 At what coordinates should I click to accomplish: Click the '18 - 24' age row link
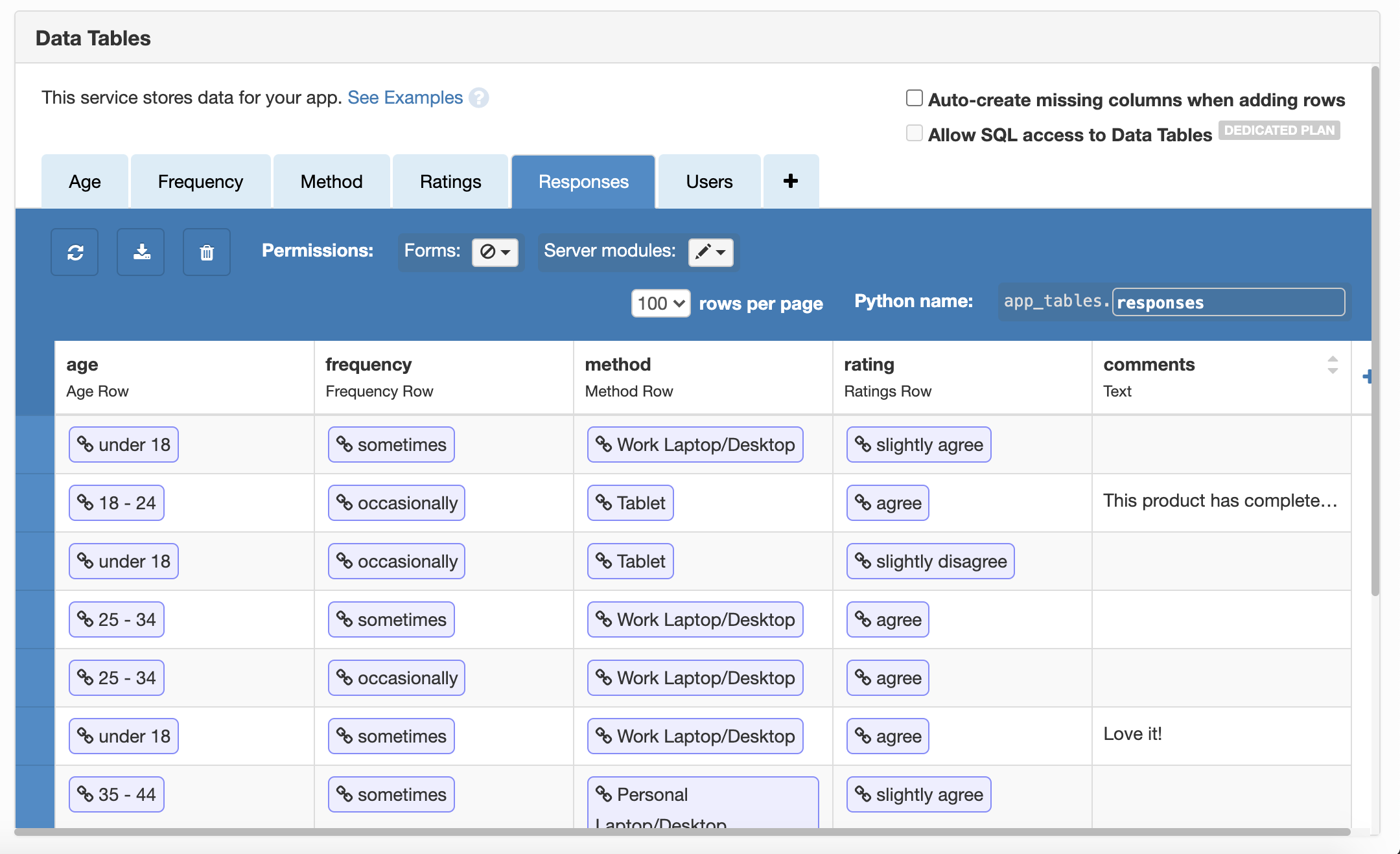click(117, 503)
